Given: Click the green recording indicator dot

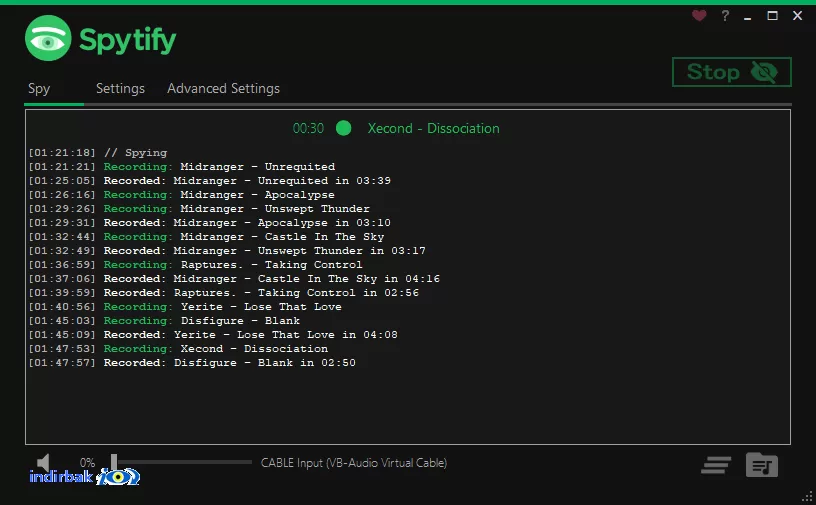Looking at the screenshot, I should [x=343, y=128].
